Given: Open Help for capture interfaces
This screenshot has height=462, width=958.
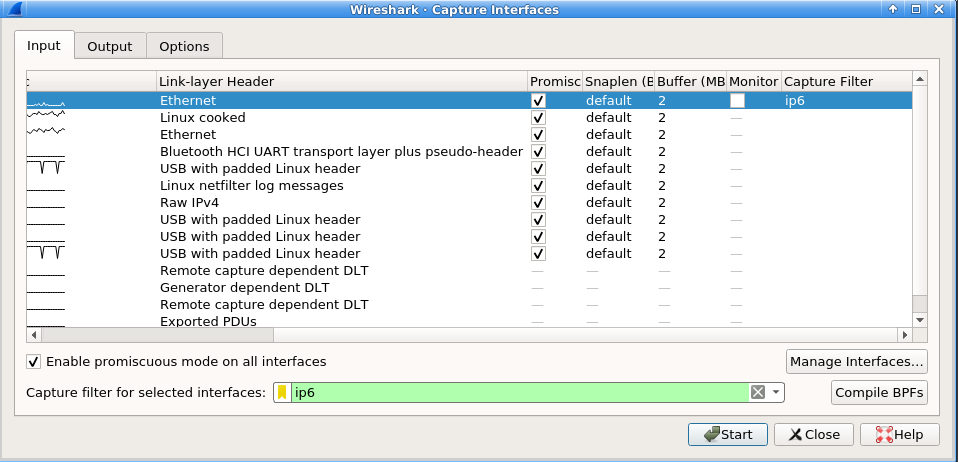Looking at the screenshot, I should [899, 434].
